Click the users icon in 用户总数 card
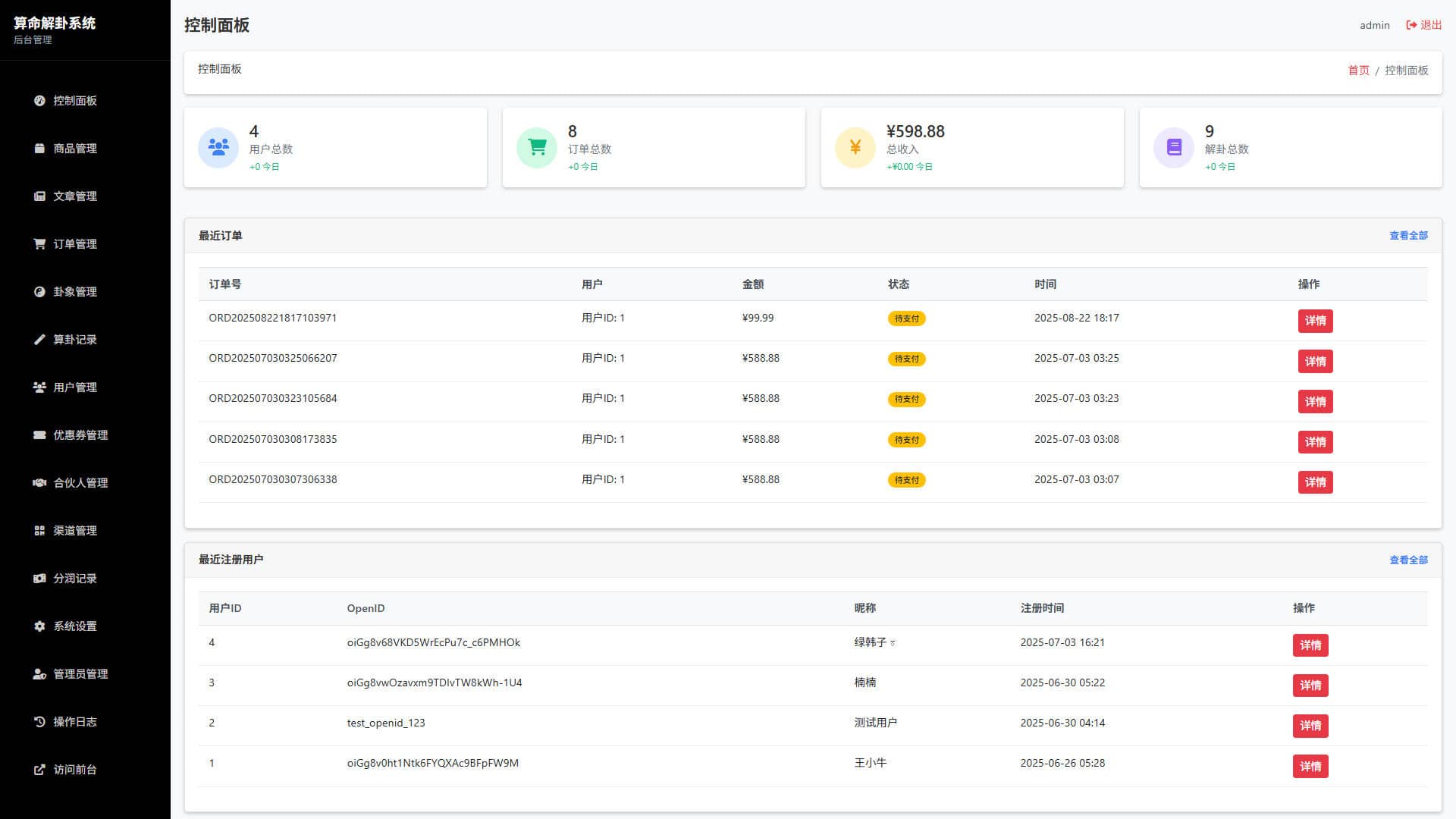Image resolution: width=1456 pixels, height=819 pixels. click(218, 147)
